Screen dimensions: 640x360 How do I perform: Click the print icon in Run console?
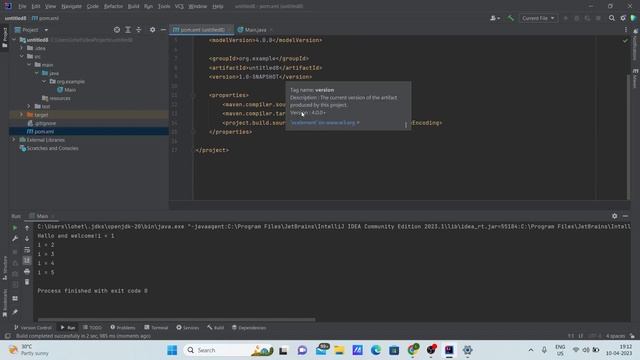(x=27, y=271)
